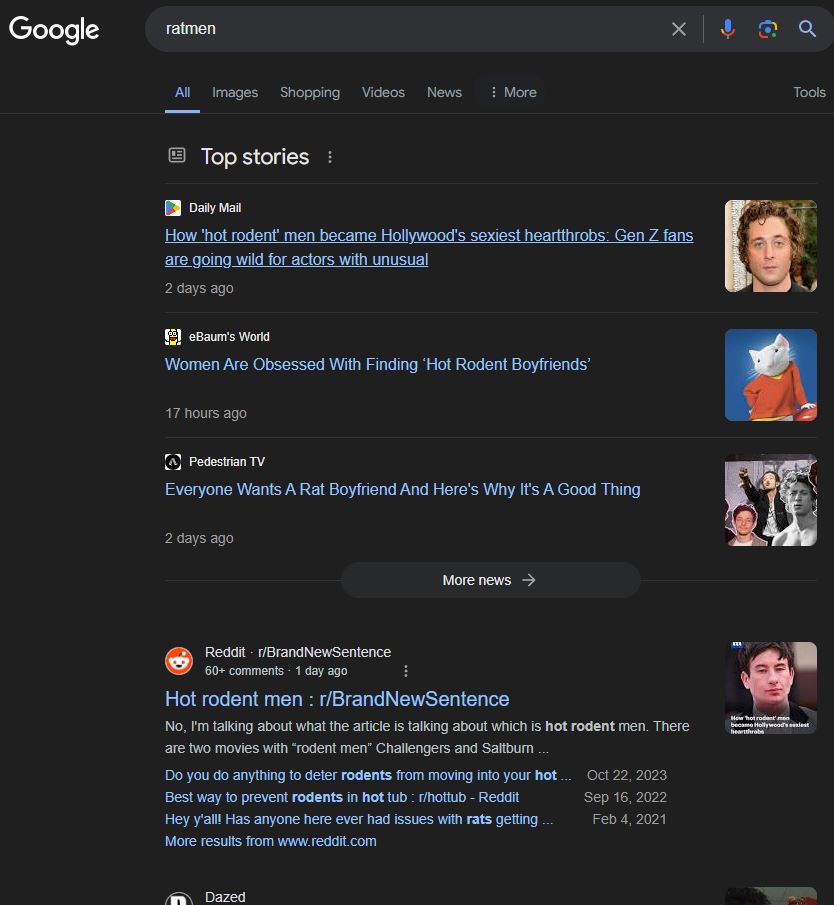Click the 60+ comments text
The width and height of the screenshot is (834, 905).
point(244,671)
